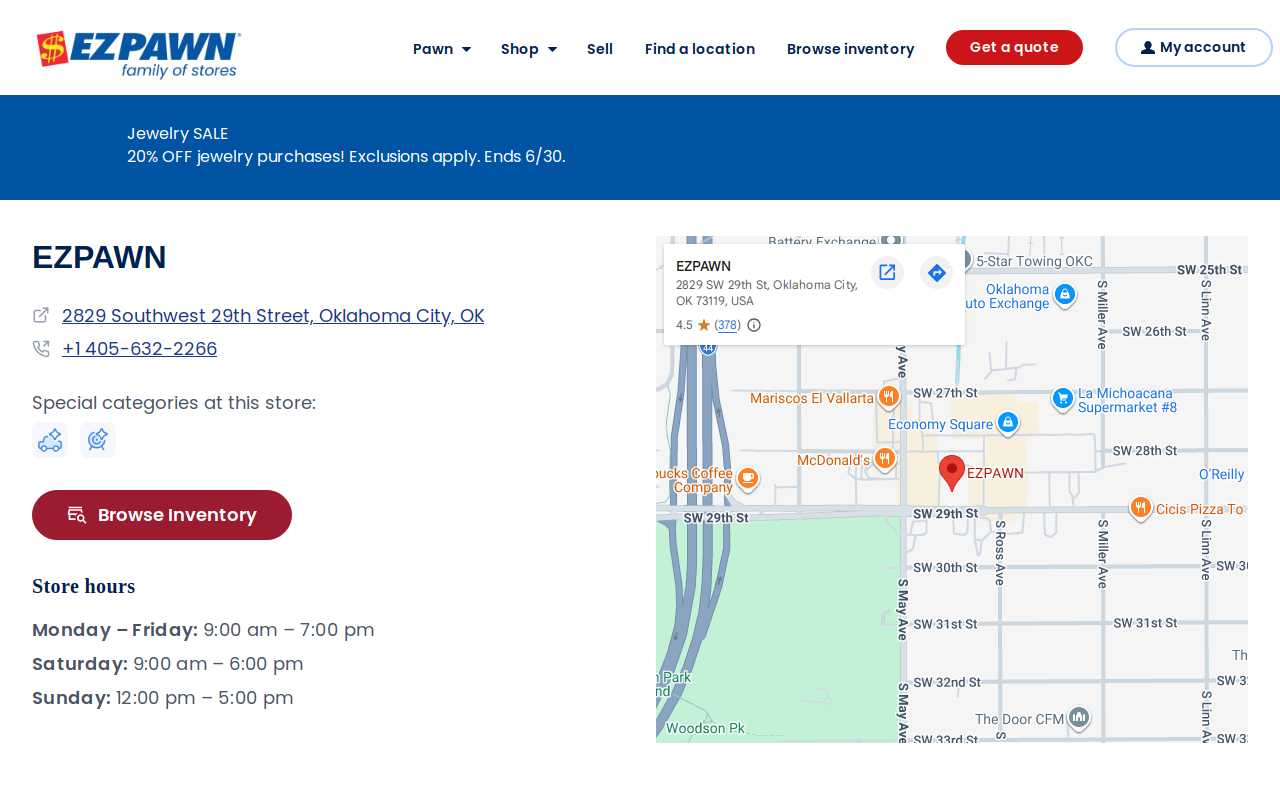Click the Get a quote button
Image resolution: width=1280 pixels, height=800 pixels.
(1014, 48)
